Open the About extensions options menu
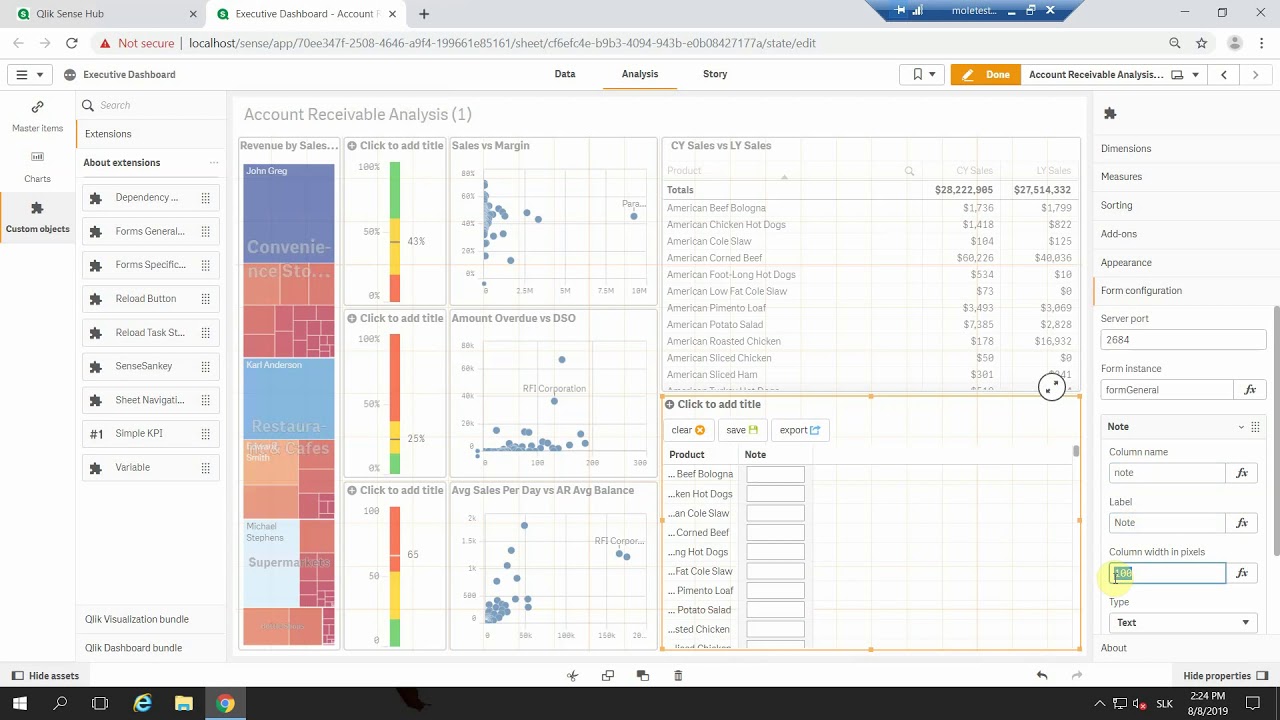Screen dimensions: 1280x720 [x=213, y=163]
